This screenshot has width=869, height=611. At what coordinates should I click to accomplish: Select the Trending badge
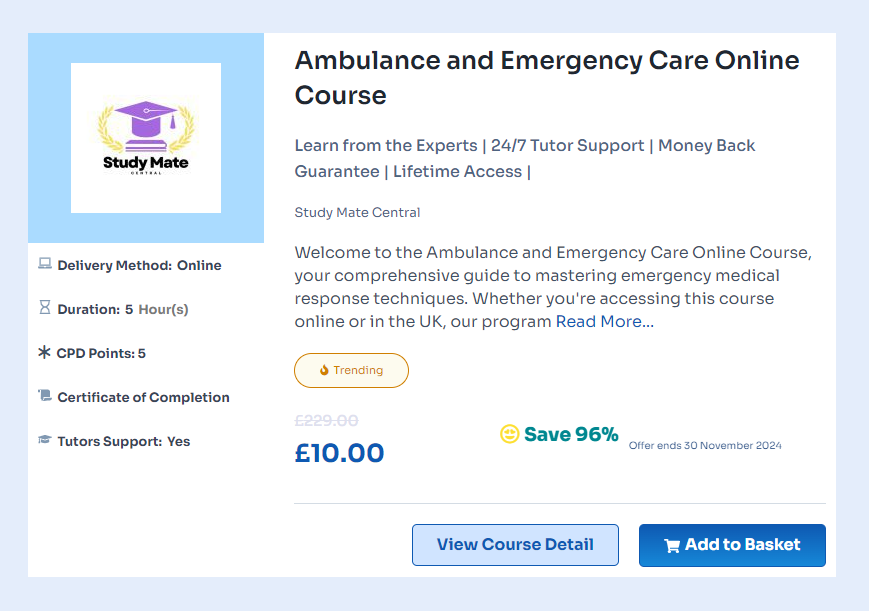pyautogui.click(x=351, y=370)
